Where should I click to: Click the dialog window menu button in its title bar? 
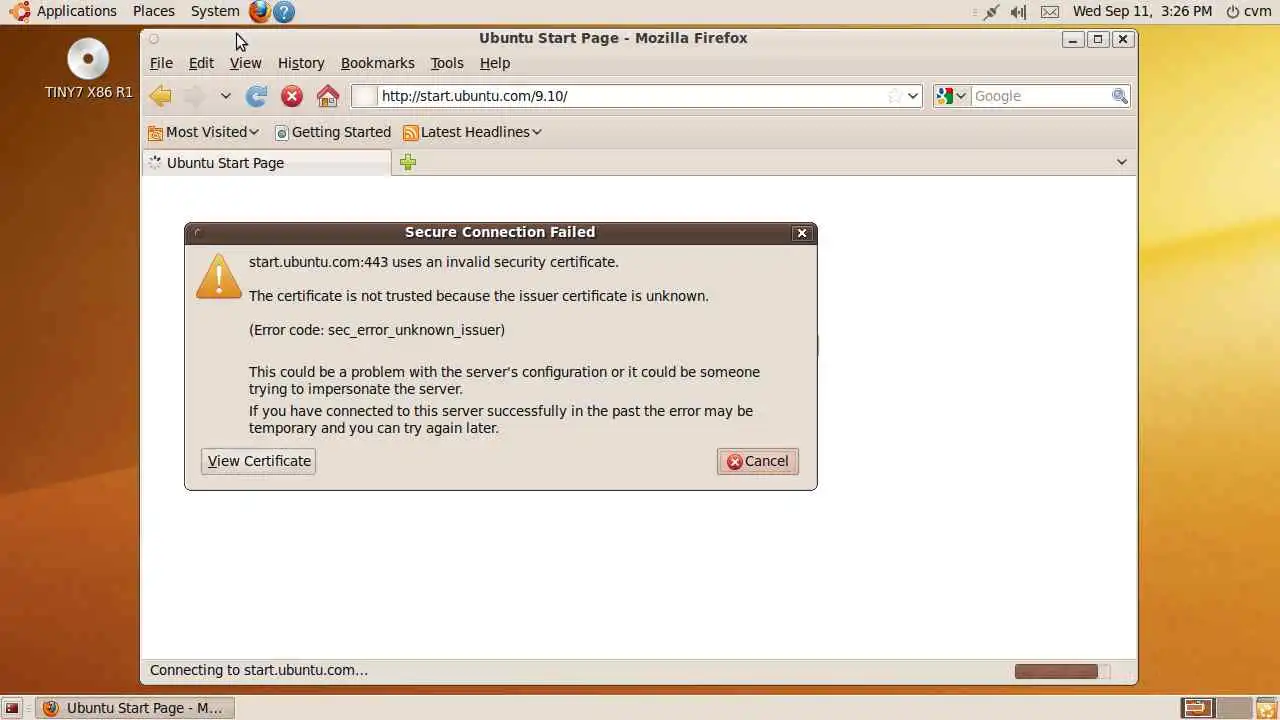click(198, 233)
